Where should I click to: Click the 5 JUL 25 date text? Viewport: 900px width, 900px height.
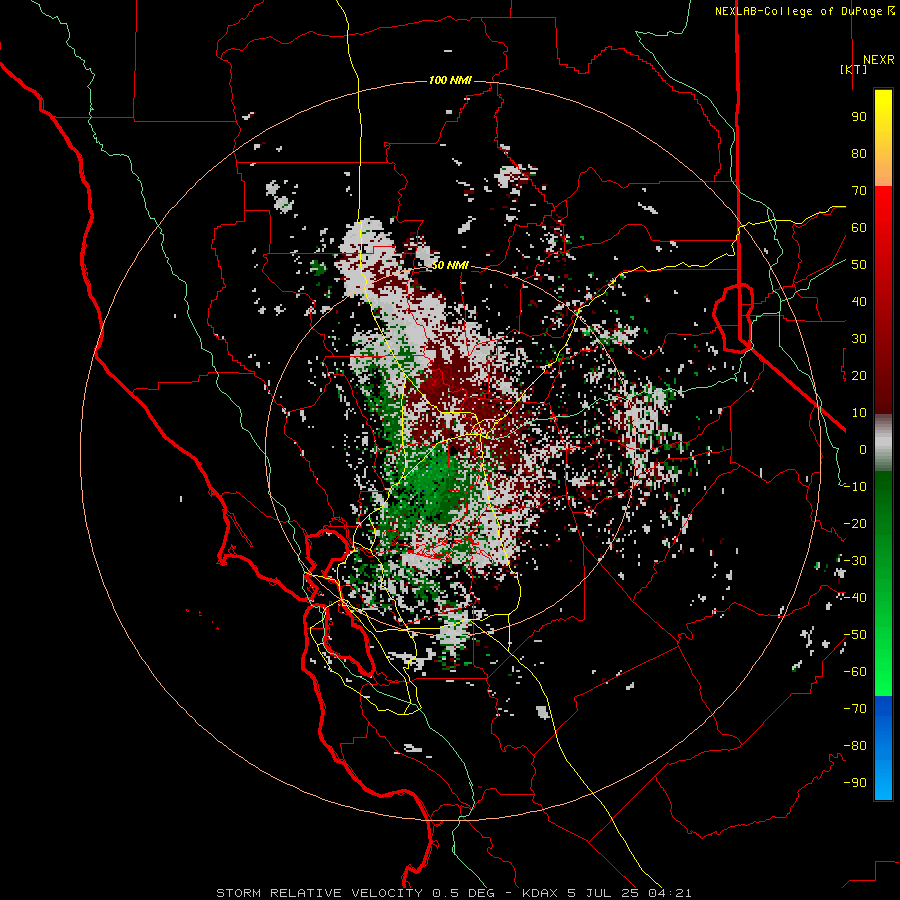603,893
